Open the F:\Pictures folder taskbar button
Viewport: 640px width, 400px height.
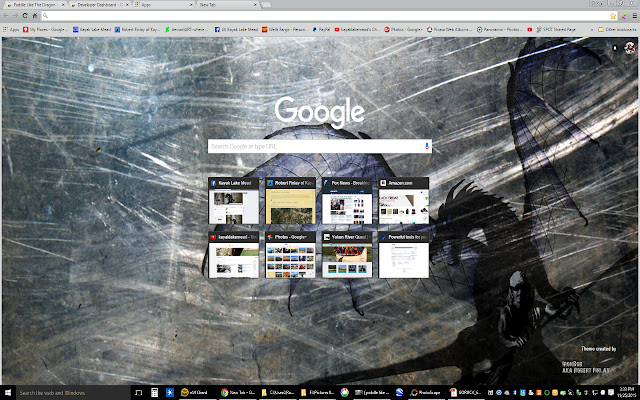318,393
